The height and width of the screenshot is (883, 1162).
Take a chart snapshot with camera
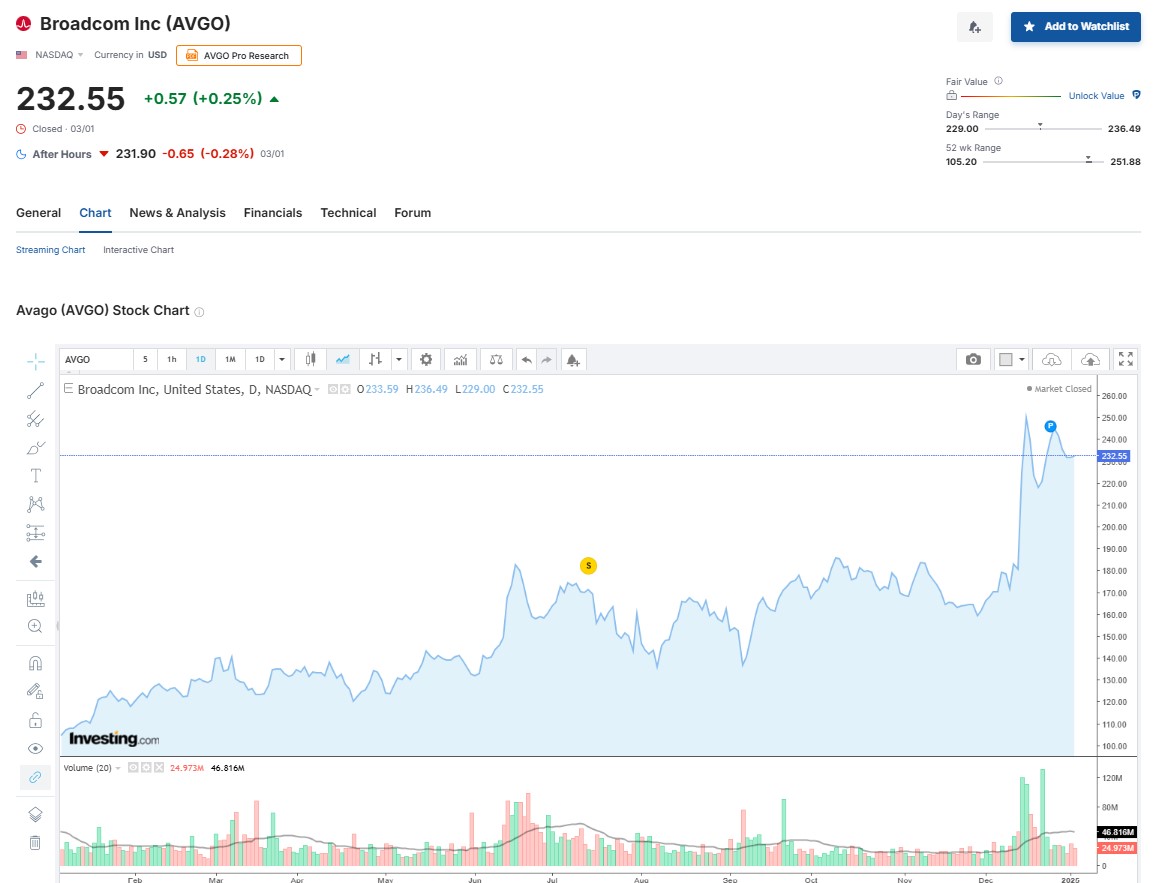point(974,359)
